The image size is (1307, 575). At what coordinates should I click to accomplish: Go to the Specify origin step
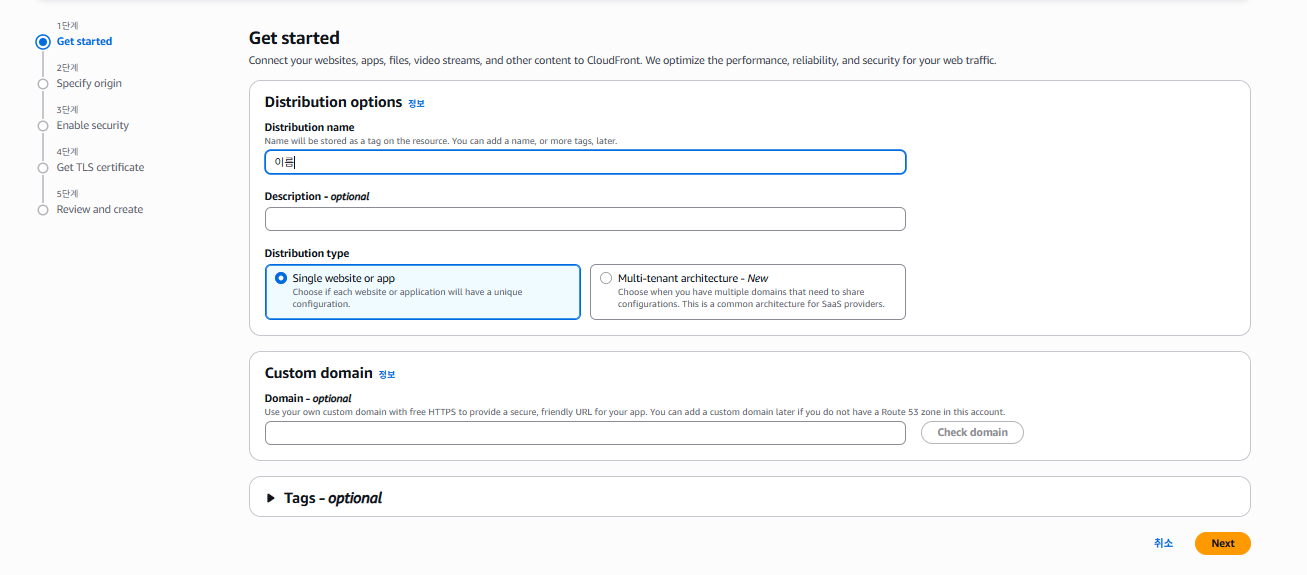89,83
